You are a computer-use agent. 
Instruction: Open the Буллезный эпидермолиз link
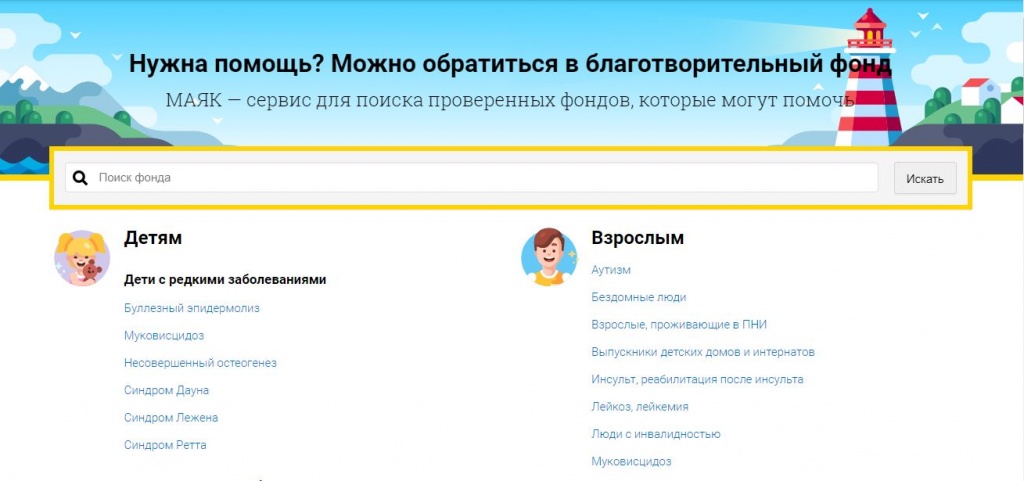192,308
